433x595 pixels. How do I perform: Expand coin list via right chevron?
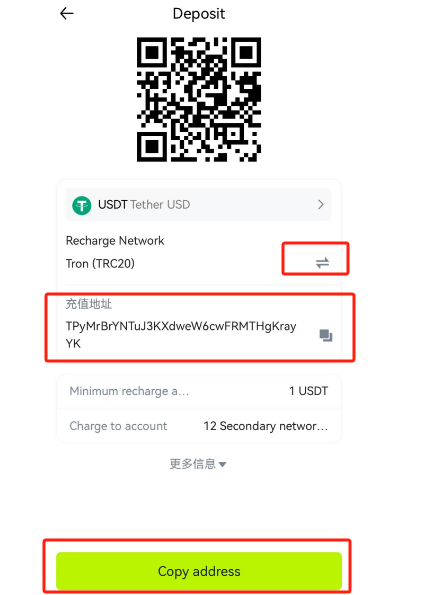pos(321,205)
